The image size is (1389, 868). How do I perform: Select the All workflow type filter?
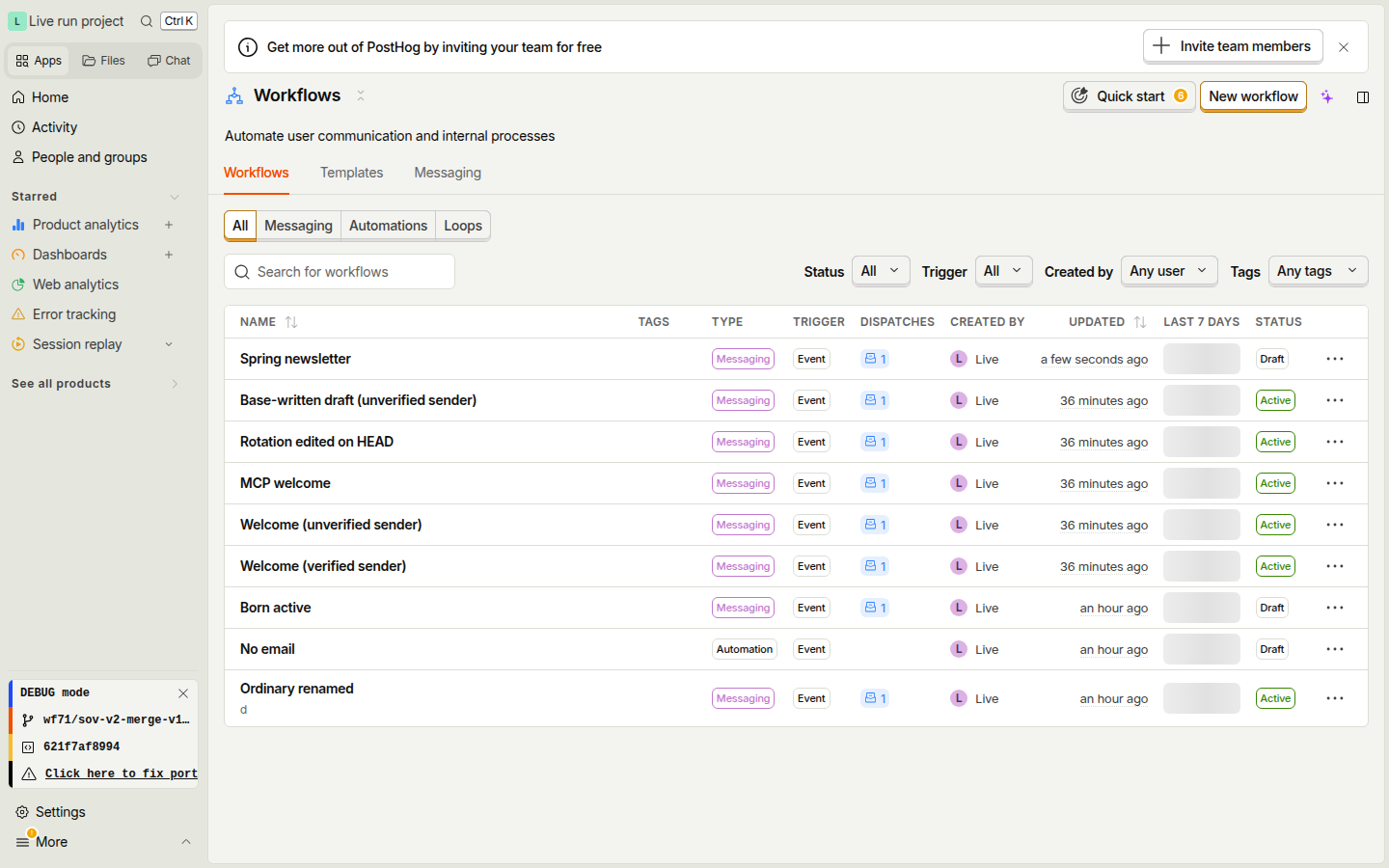pos(240,226)
